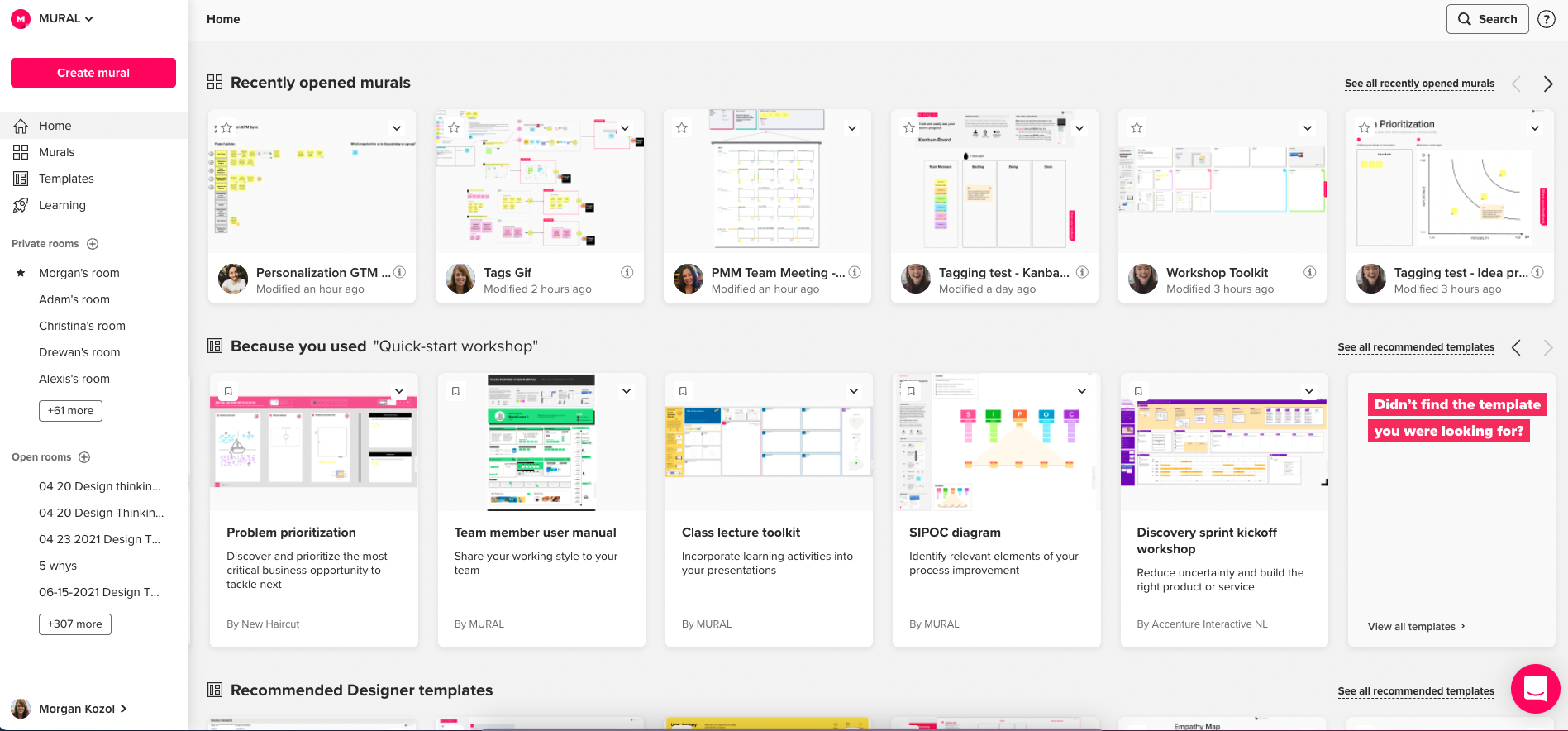This screenshot has height=731, width=1568.
Task: Bookmark the Team member user manual template
Action: click(455, 391)
